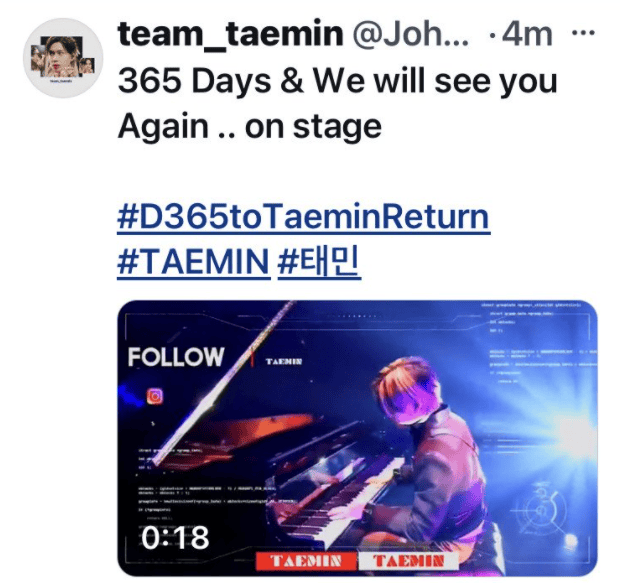620x583 pixels.
Task: Play the piano performance video
Action: point(357,438)
